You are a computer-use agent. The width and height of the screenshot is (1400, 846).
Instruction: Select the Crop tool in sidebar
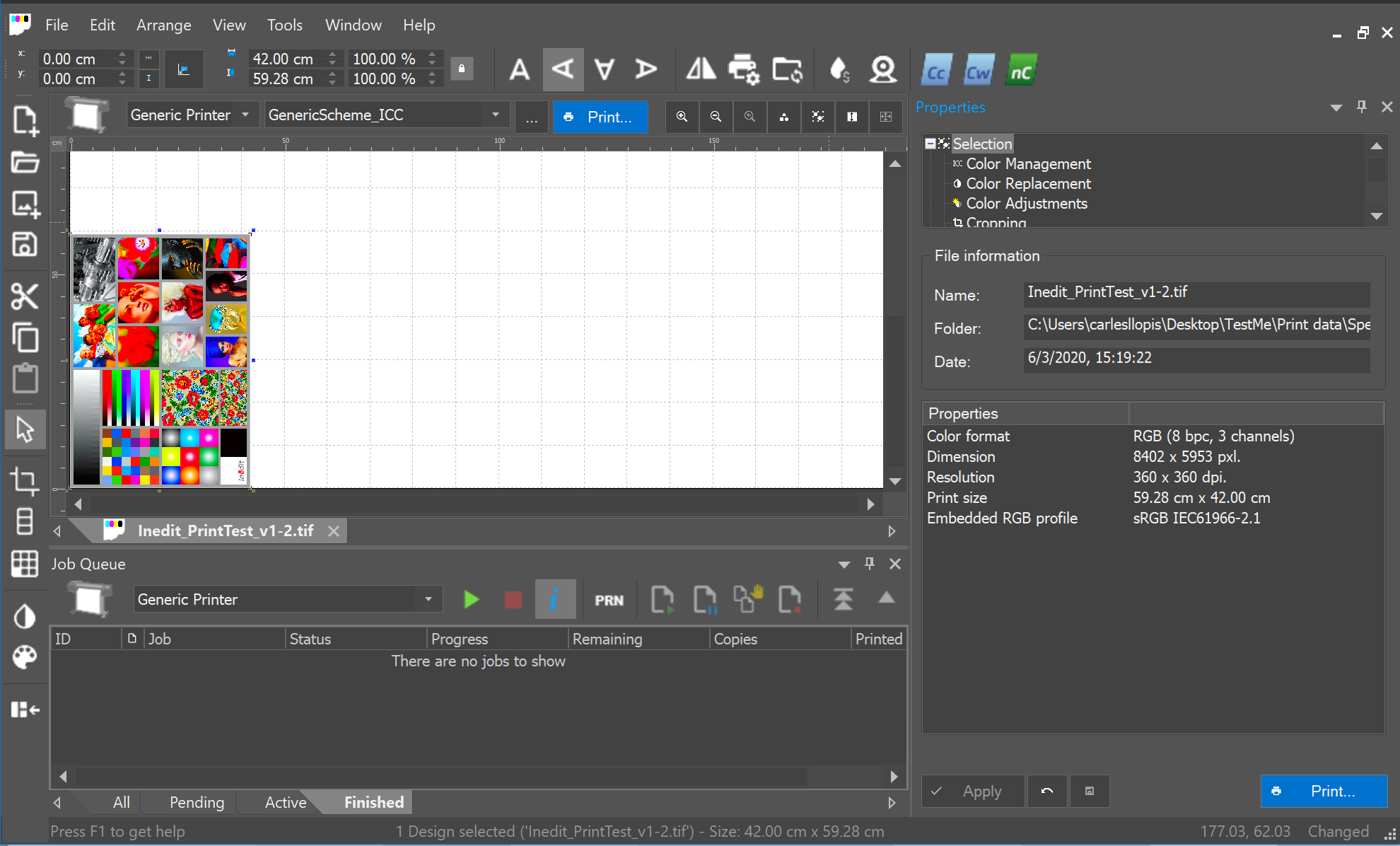pos(25,482)
